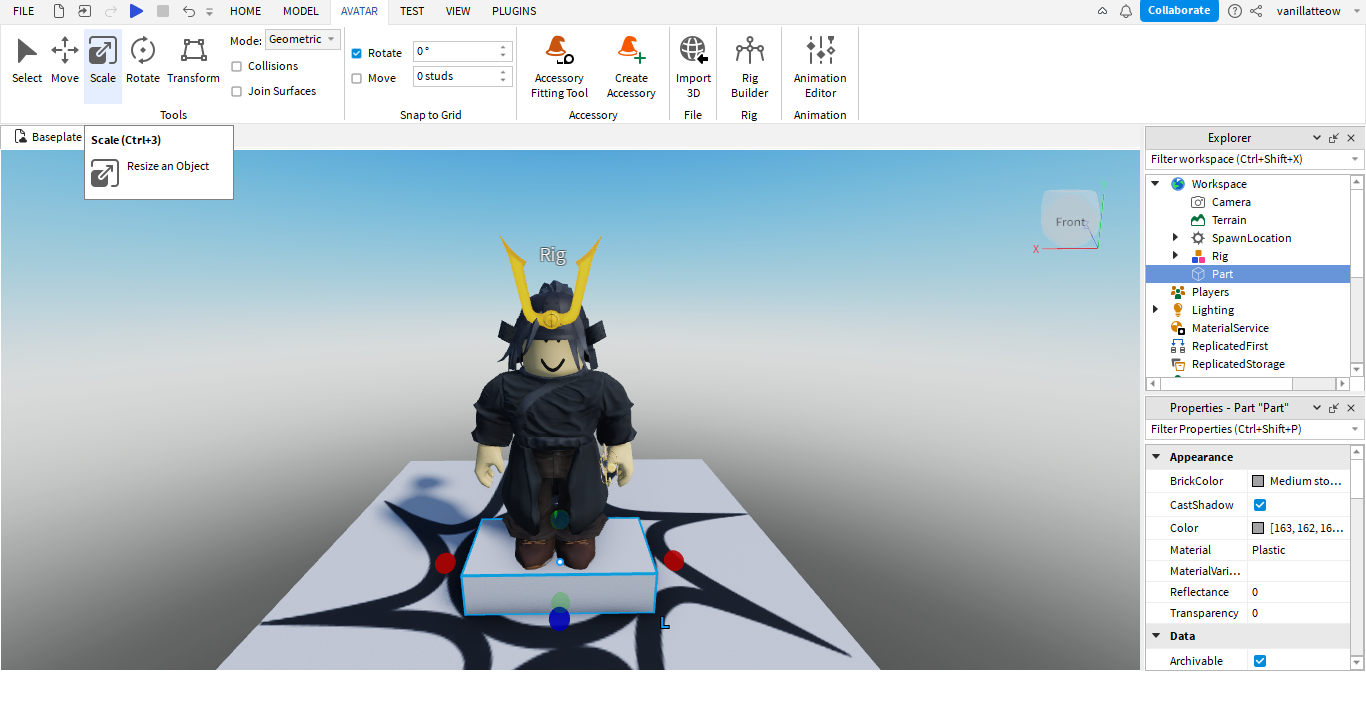Click the Create Accessory button
The image size is (1366, 703).
(x=631, y=66)
